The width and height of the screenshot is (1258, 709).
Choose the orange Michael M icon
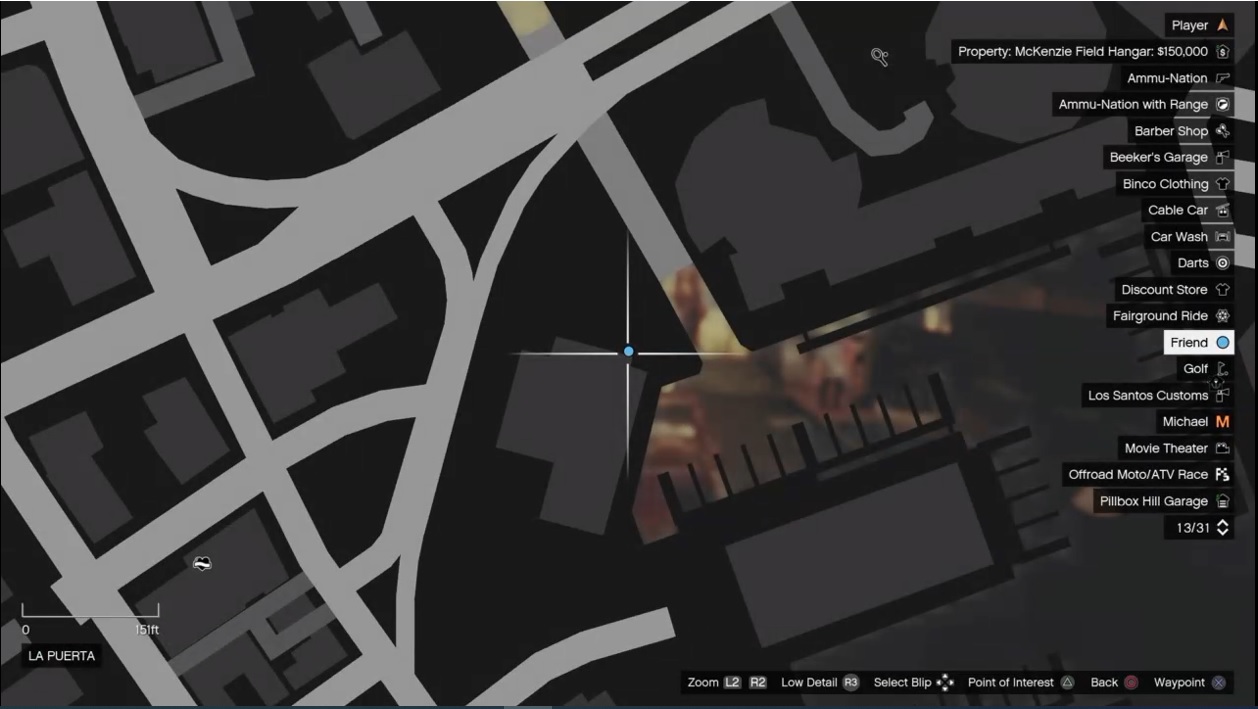click(1222, 422)
